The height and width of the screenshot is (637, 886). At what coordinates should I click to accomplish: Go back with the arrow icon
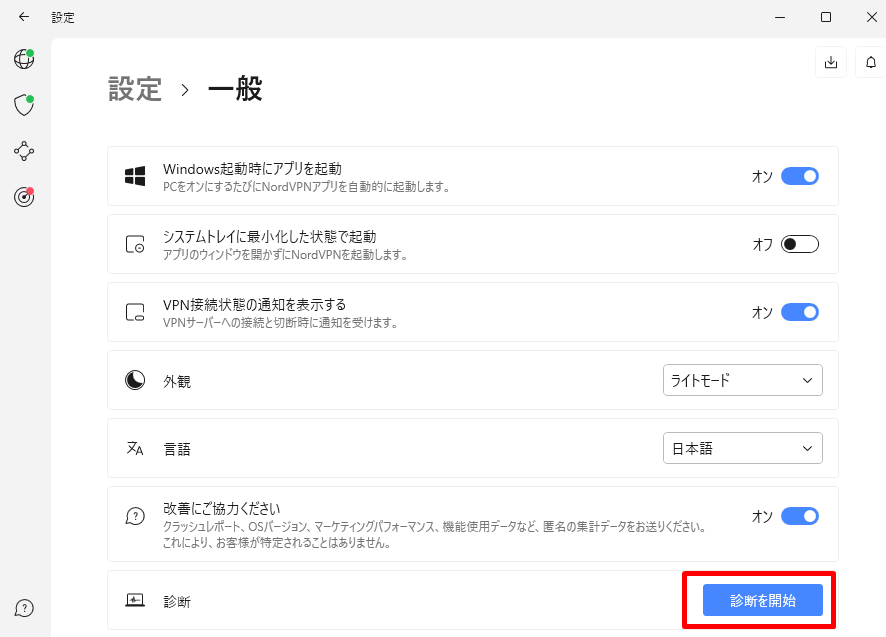click(x=24, y=17)
